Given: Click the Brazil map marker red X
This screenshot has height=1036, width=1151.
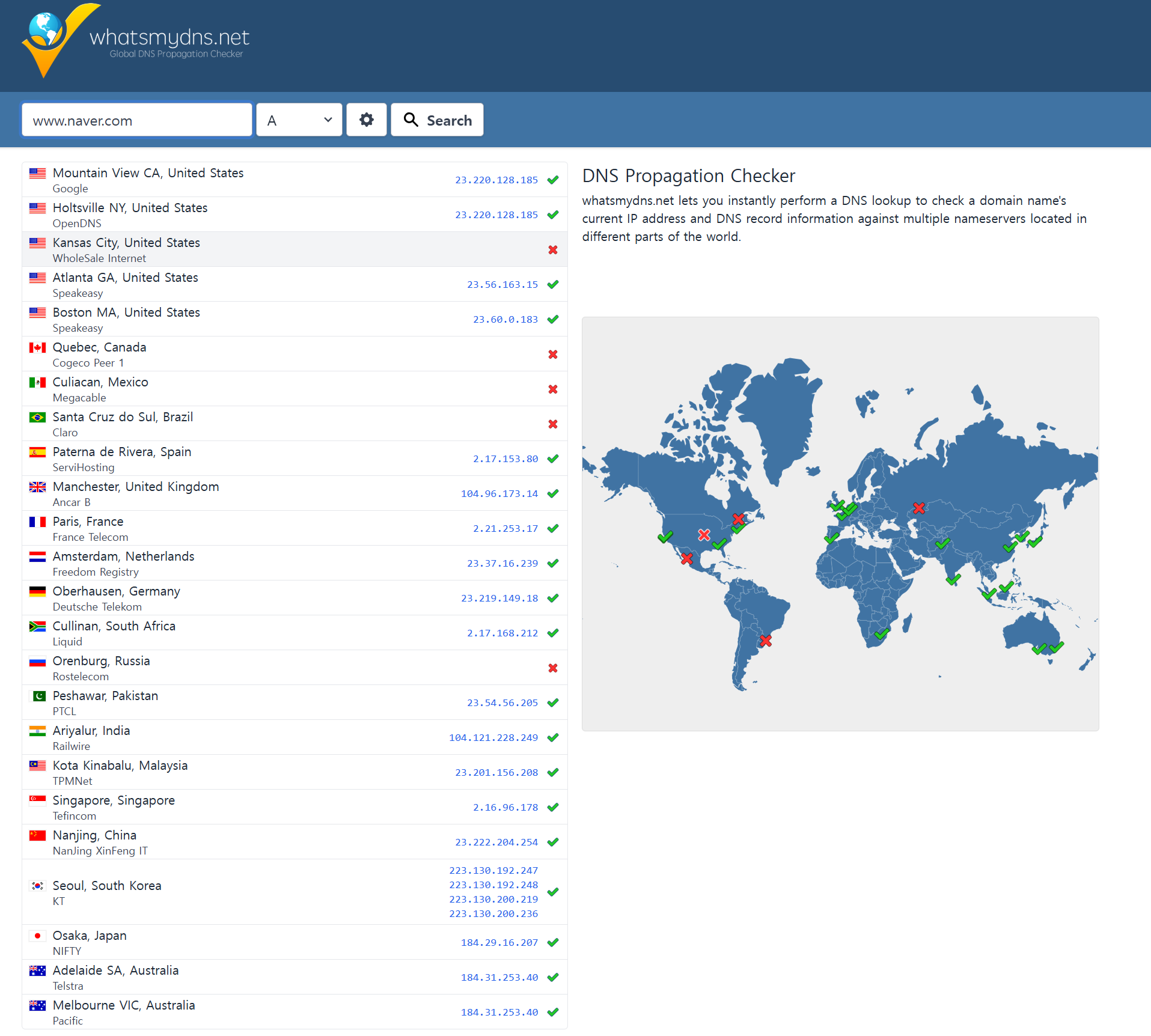Looking at the screenshot, I should pos(765,641).
